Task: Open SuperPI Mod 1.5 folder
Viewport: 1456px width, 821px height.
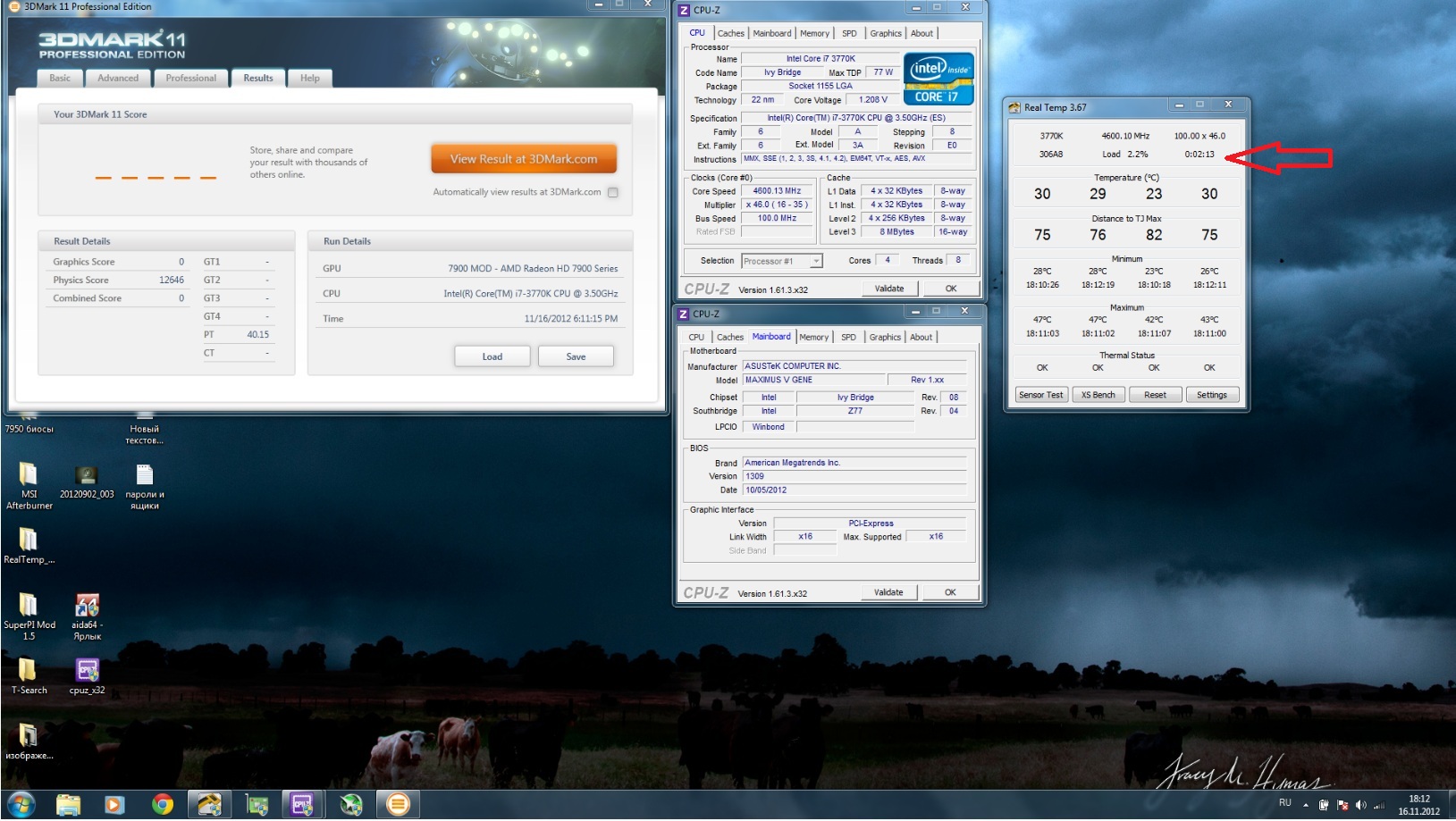Action: (x=29, y=616)
